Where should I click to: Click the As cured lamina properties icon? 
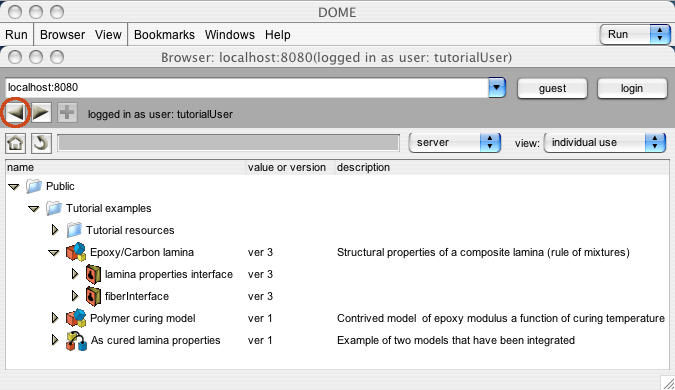pyautogui.click(x=76, y=340)
